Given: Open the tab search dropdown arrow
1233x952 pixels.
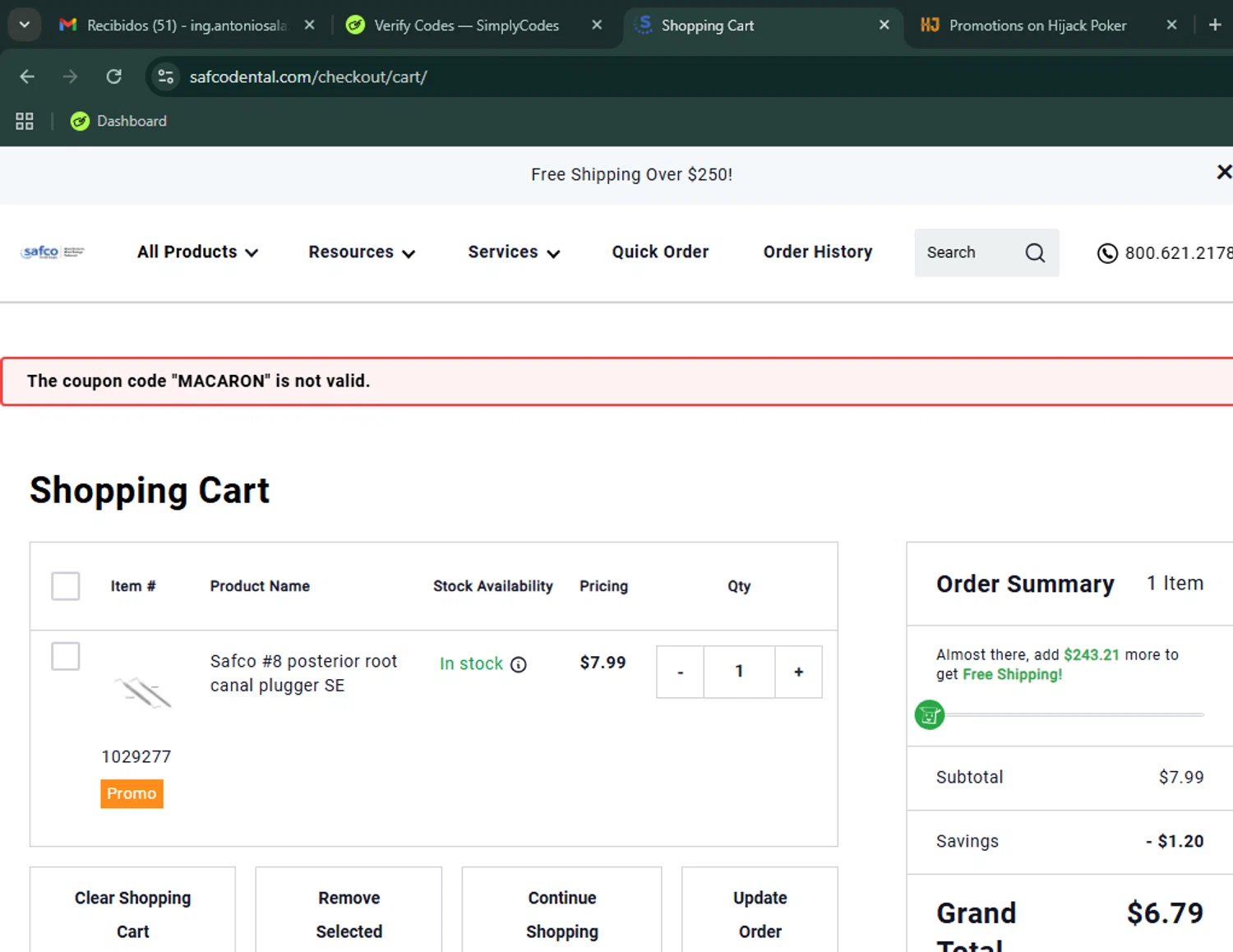Looking at the screenshot, I should point(24,25).
